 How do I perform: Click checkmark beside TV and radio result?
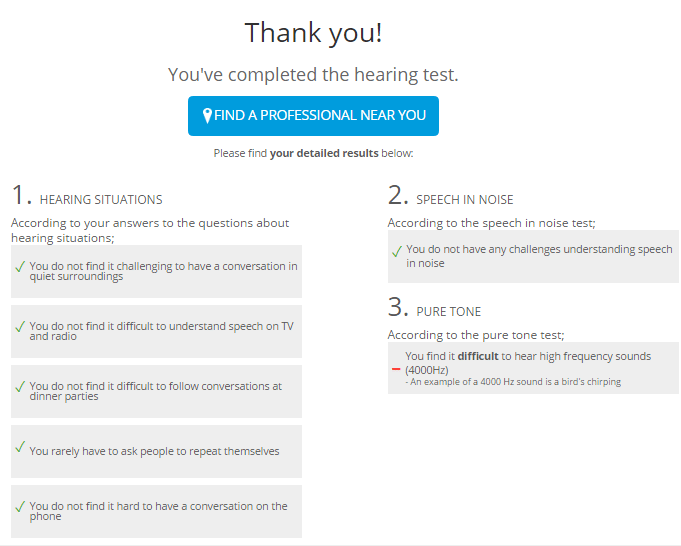20,327
